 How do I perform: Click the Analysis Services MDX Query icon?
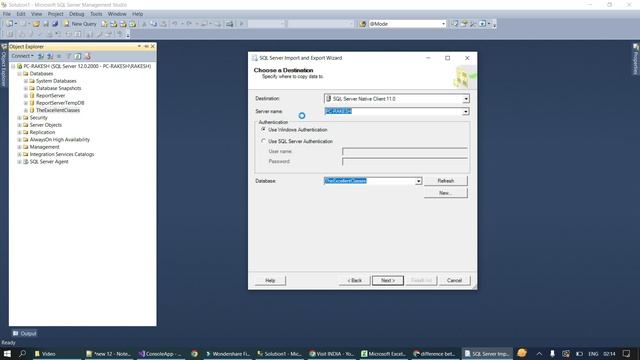point(114,24)
